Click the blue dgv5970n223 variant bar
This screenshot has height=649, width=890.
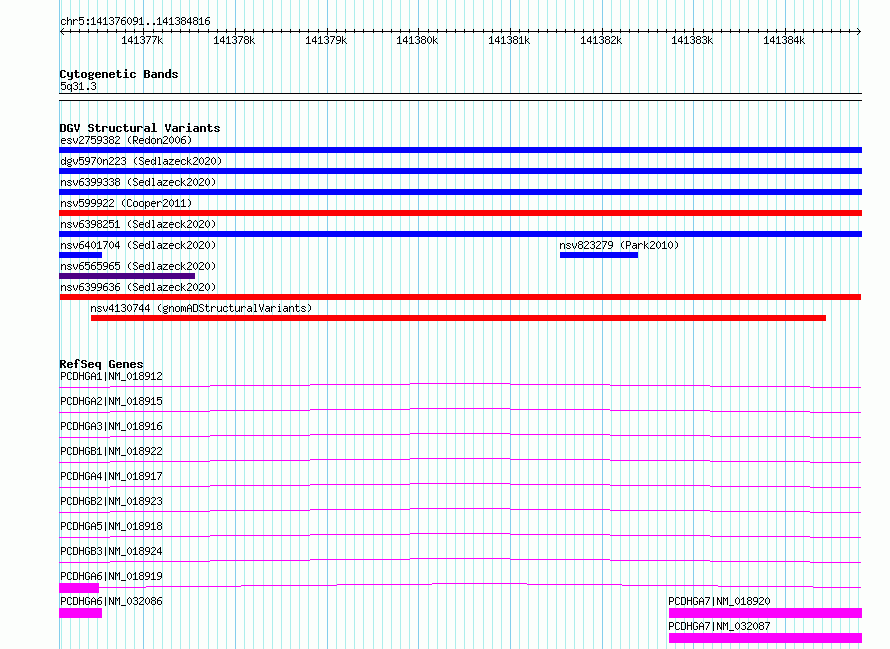coord(460,171)
